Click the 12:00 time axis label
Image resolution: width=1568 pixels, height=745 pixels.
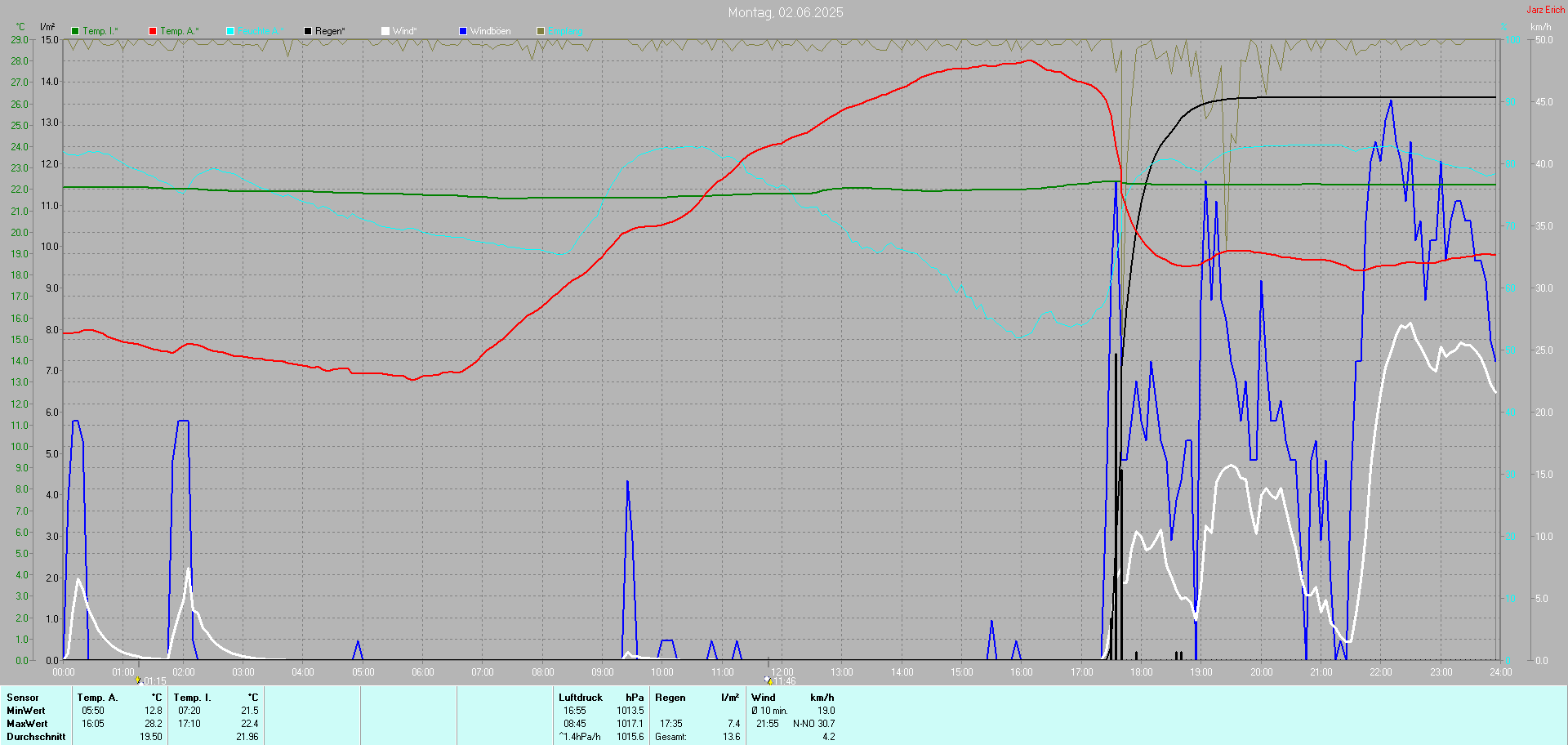pyautogui.click(x=782, y=672)
